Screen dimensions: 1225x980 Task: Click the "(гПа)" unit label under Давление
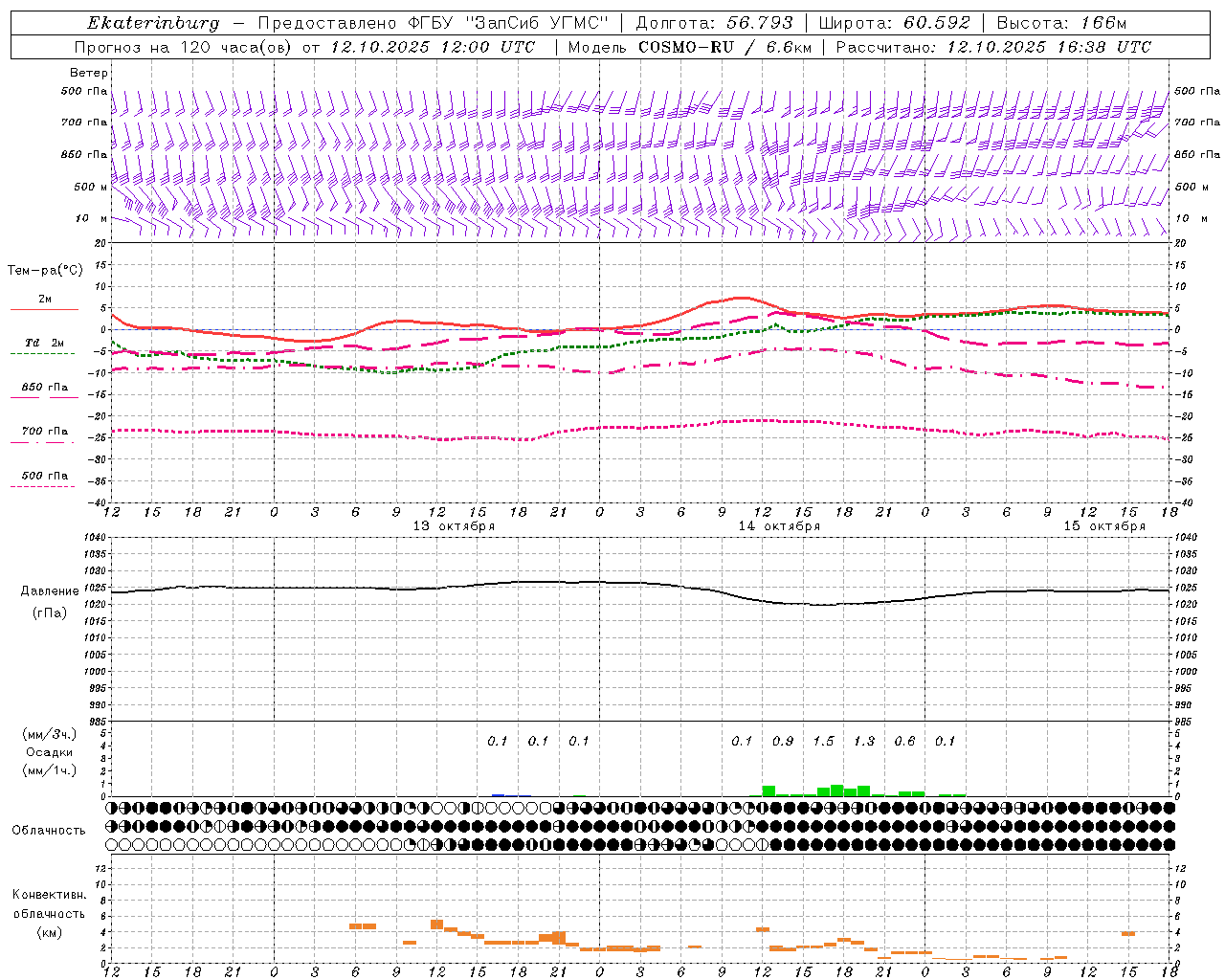[50, 612]
